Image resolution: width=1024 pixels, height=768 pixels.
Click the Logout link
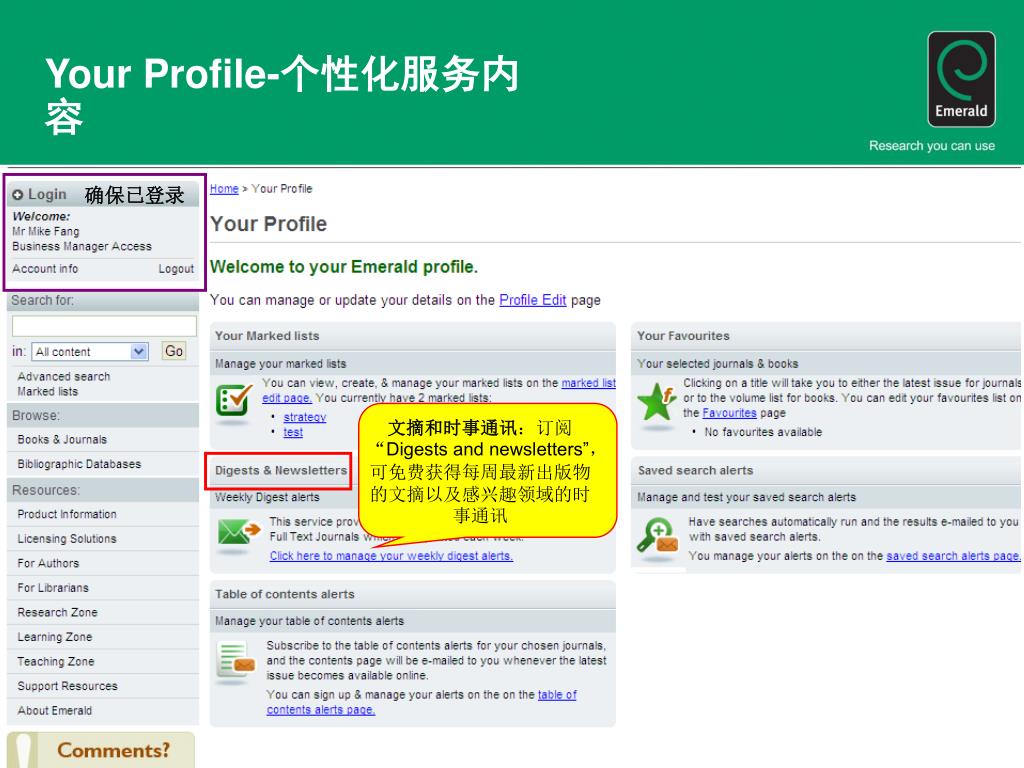(176, 268)
